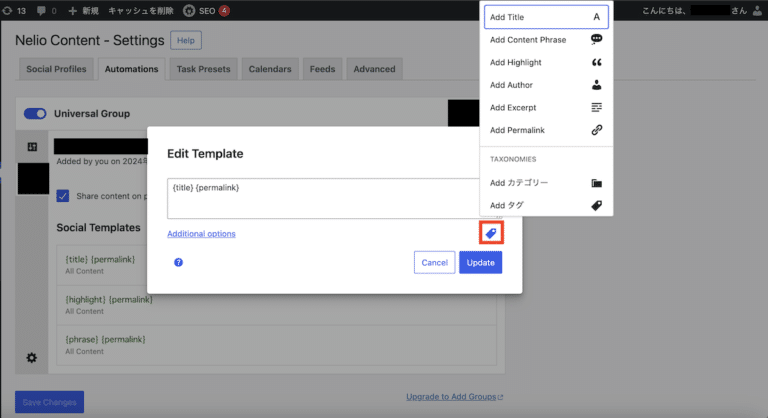The image size is (768, 418).
Task: Click the link icon beside Add Permalink
Action: pos(596,130)
